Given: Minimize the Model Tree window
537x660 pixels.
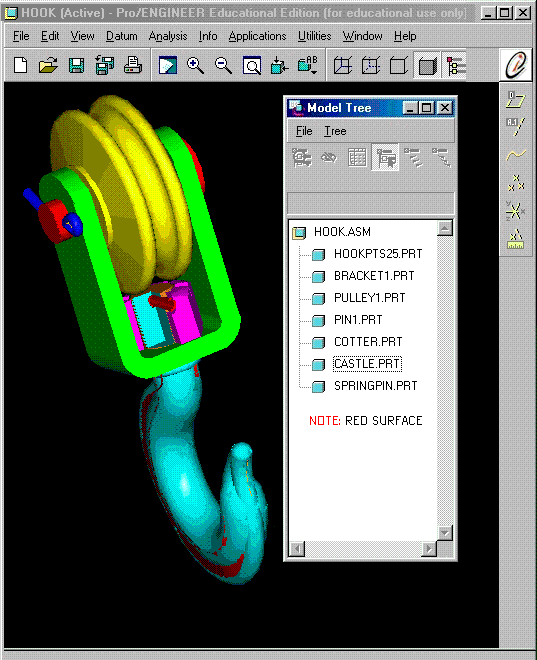Looking at the screenshot, I should pyautogui.click(x=410, y=108).
